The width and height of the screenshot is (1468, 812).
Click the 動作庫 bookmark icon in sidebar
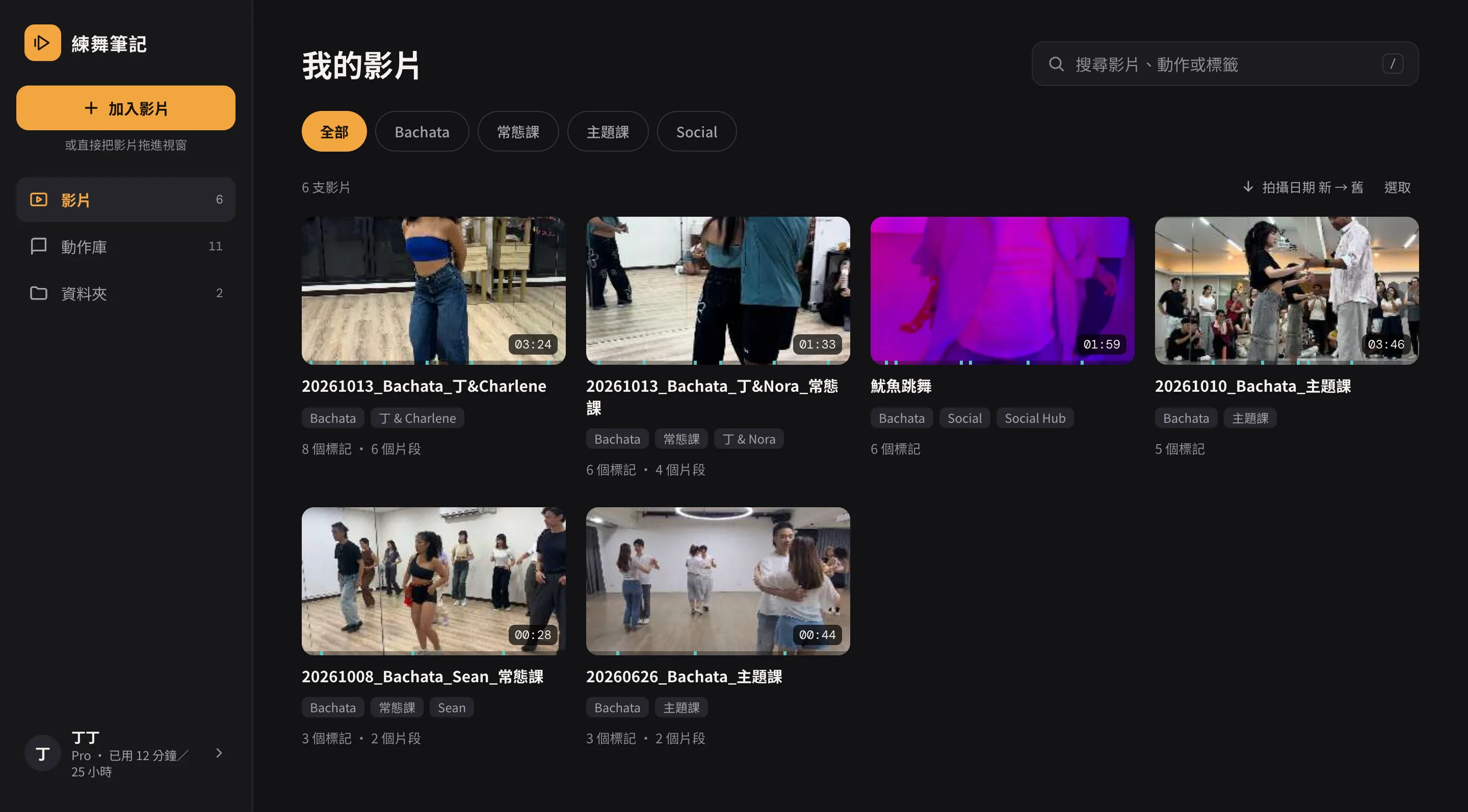point(39,246)
